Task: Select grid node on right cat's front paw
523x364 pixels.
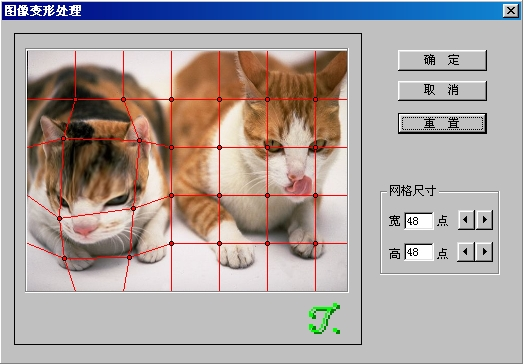Action: coord(316,244)
